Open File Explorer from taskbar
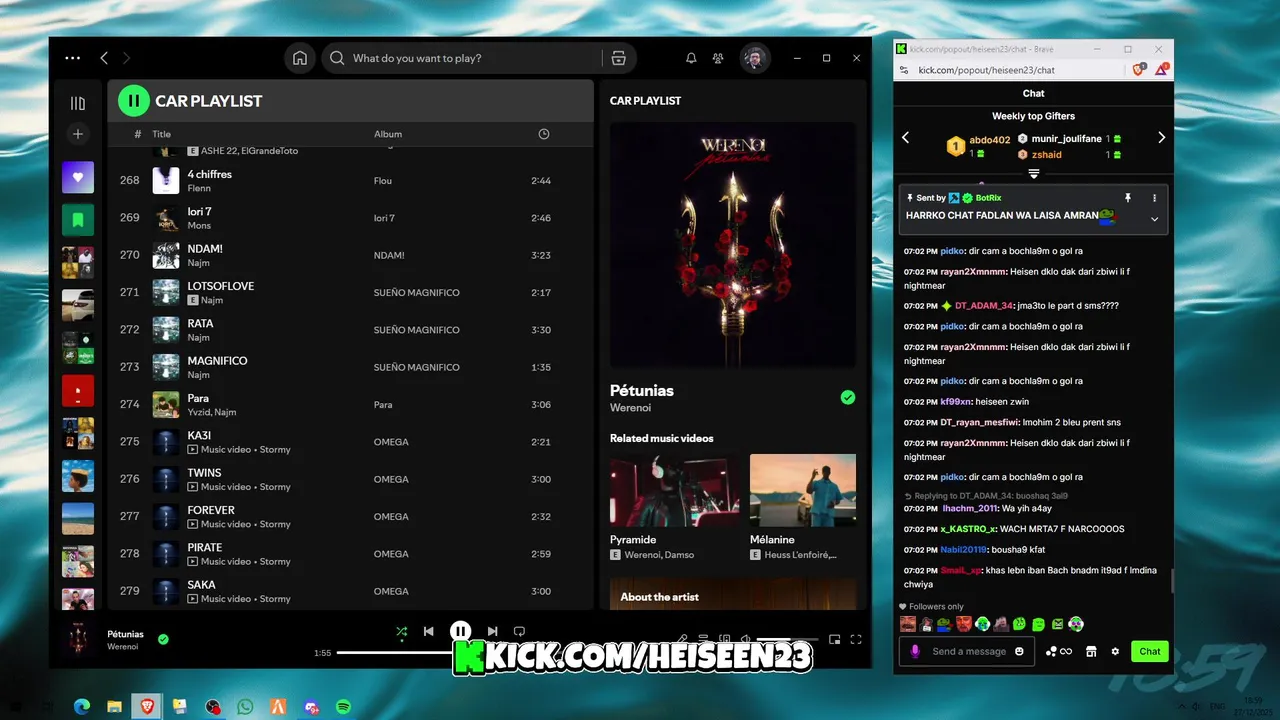This screenshot has width=1280, height=720. (114, 707)
